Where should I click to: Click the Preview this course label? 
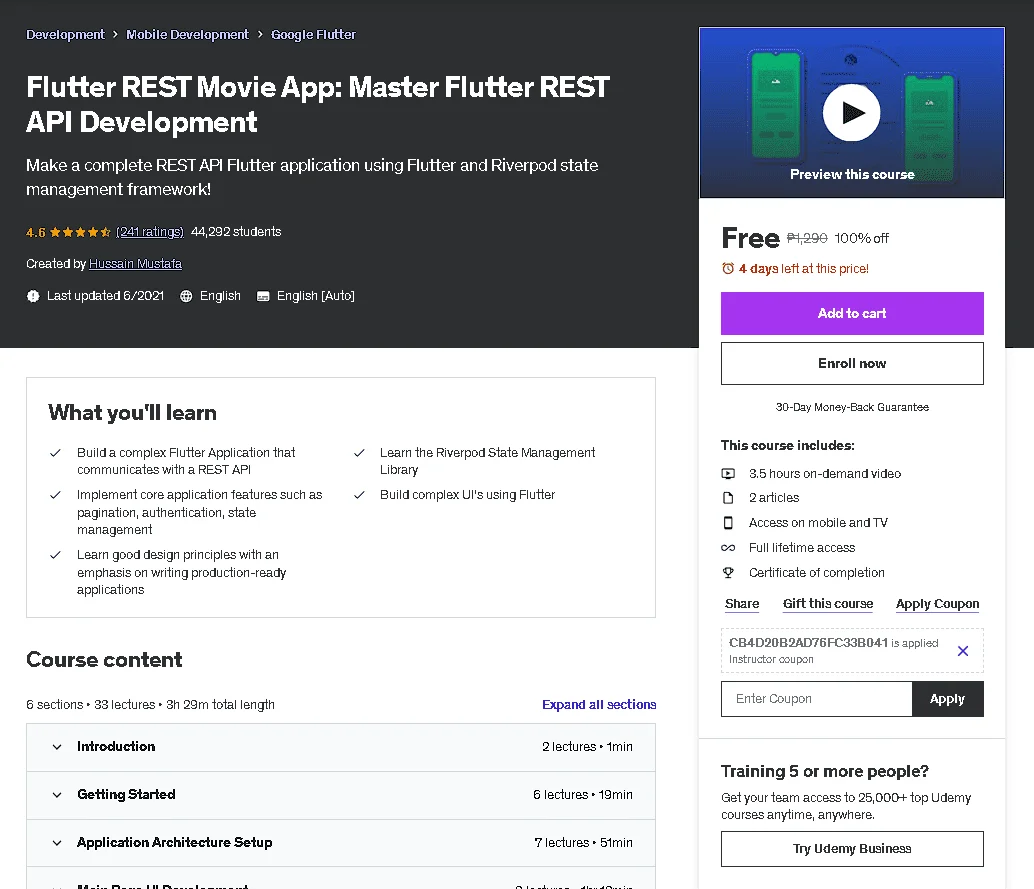(x=852, y=174)
